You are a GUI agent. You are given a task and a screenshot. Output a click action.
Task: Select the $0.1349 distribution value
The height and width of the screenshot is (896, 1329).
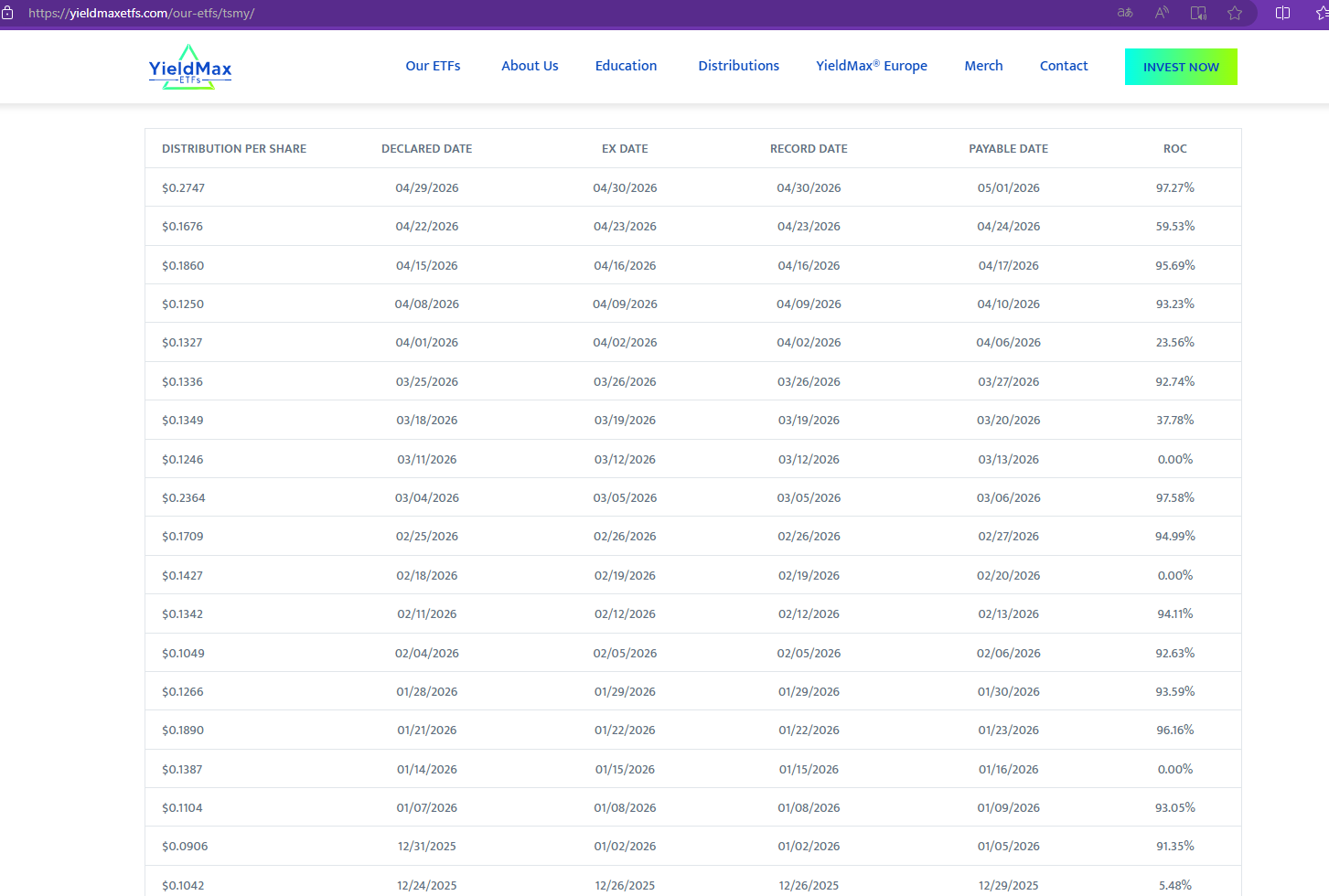point(183,421)
